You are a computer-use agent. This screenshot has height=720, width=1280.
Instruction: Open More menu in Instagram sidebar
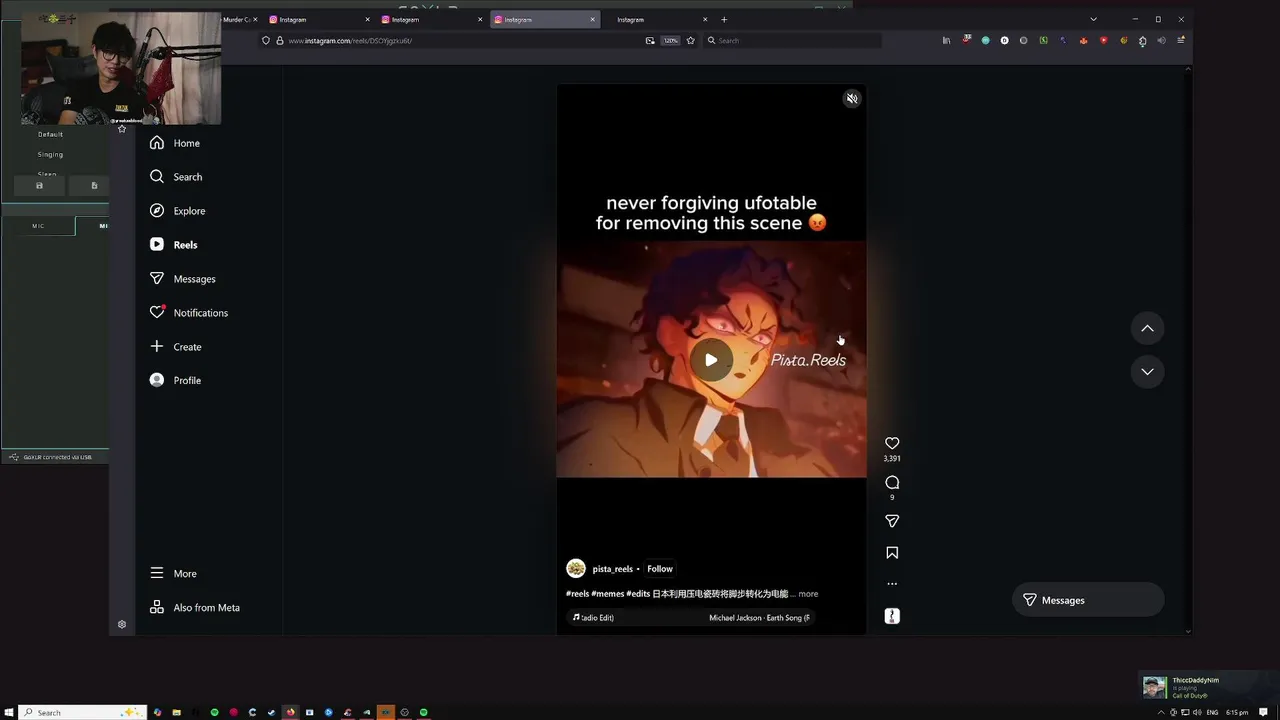pos(173,574)
